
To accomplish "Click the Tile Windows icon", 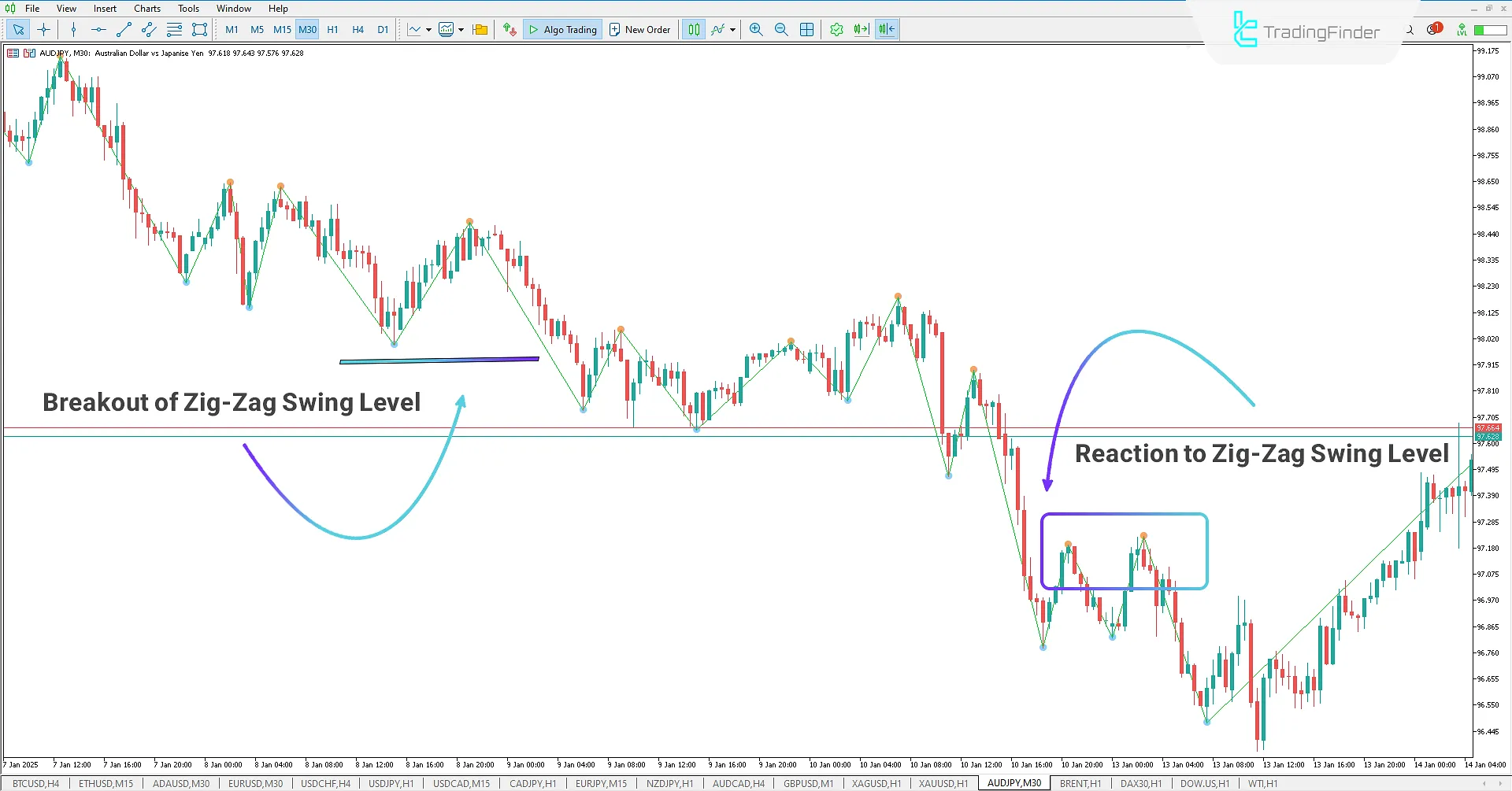I will pos(806,29).
